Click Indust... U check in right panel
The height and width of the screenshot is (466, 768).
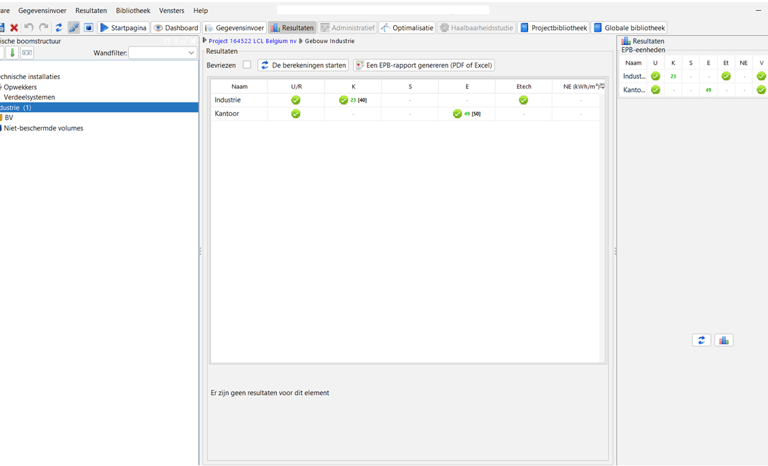pyautogui.click(x=655, y=76)
